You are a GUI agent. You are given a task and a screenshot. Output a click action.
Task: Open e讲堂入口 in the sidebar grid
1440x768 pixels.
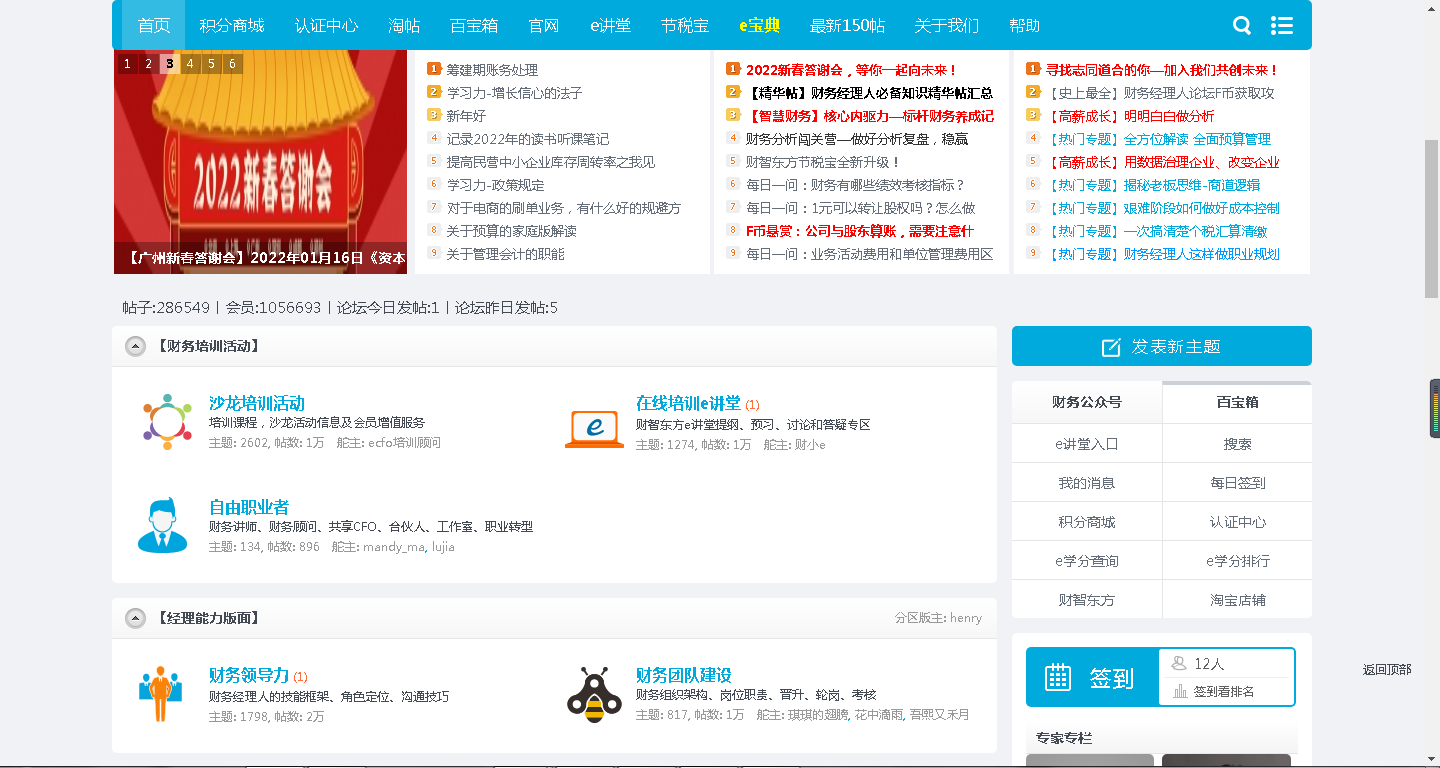[x=1087, y=443]
